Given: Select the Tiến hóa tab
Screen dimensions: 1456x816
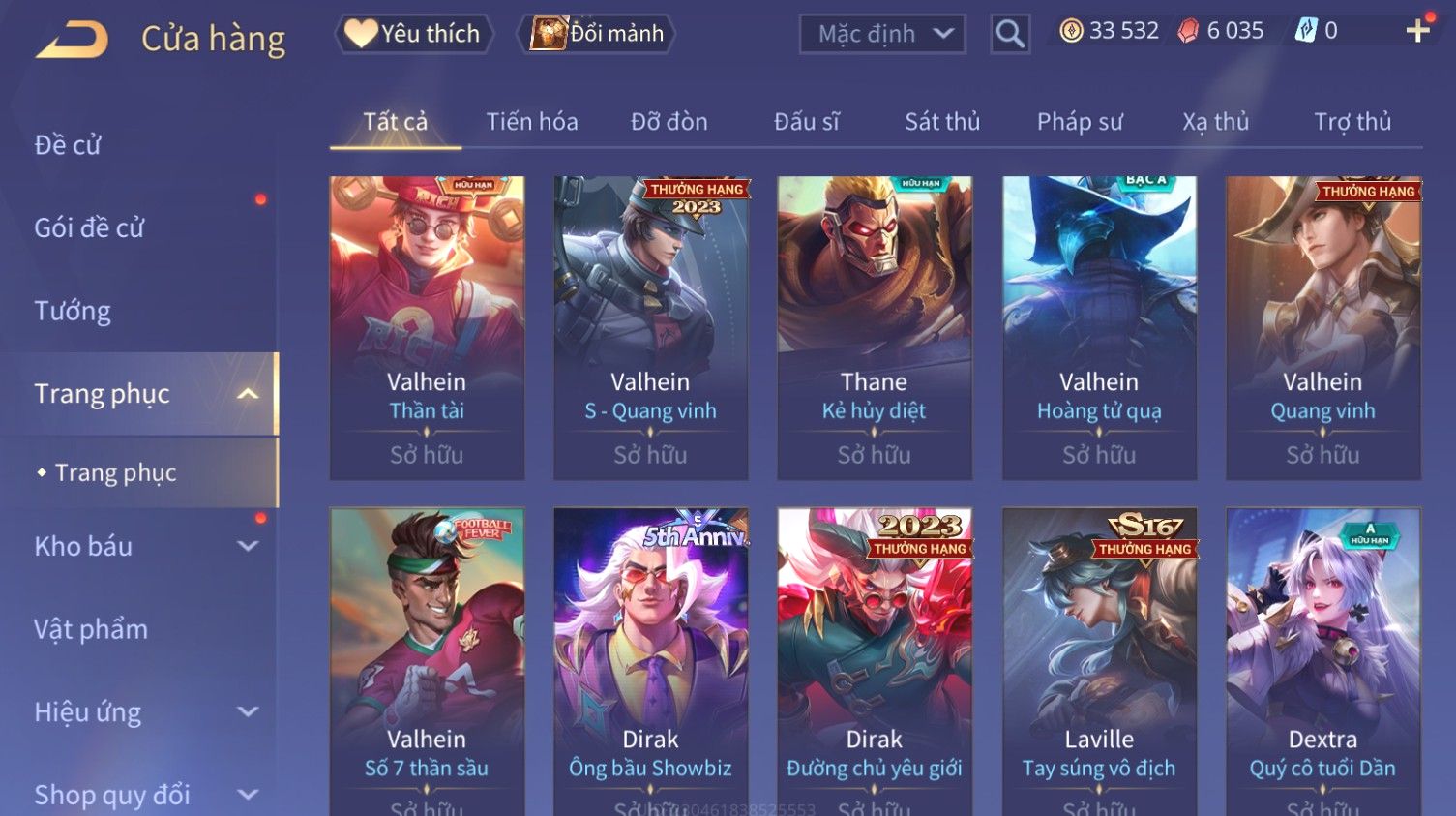Looking at the screenshot, I should (x=532, y=121).
